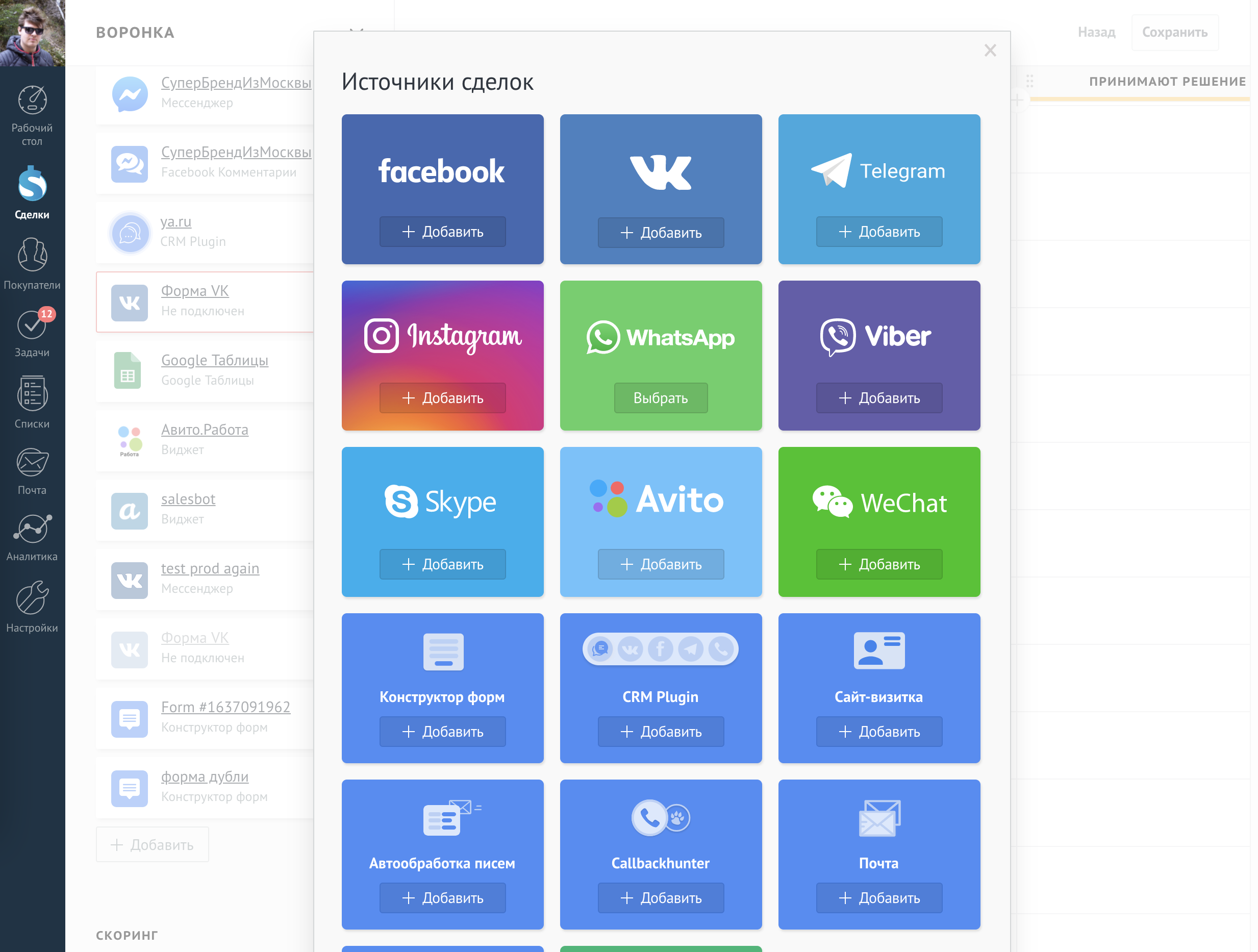Add Сайт-визитка source

(879, 731)
